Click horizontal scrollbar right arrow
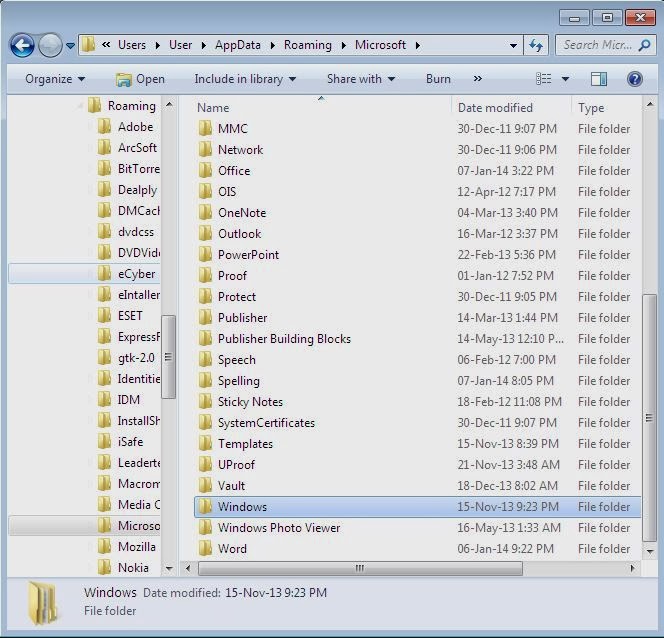This screenshot has width=664, height=638. 633,568
